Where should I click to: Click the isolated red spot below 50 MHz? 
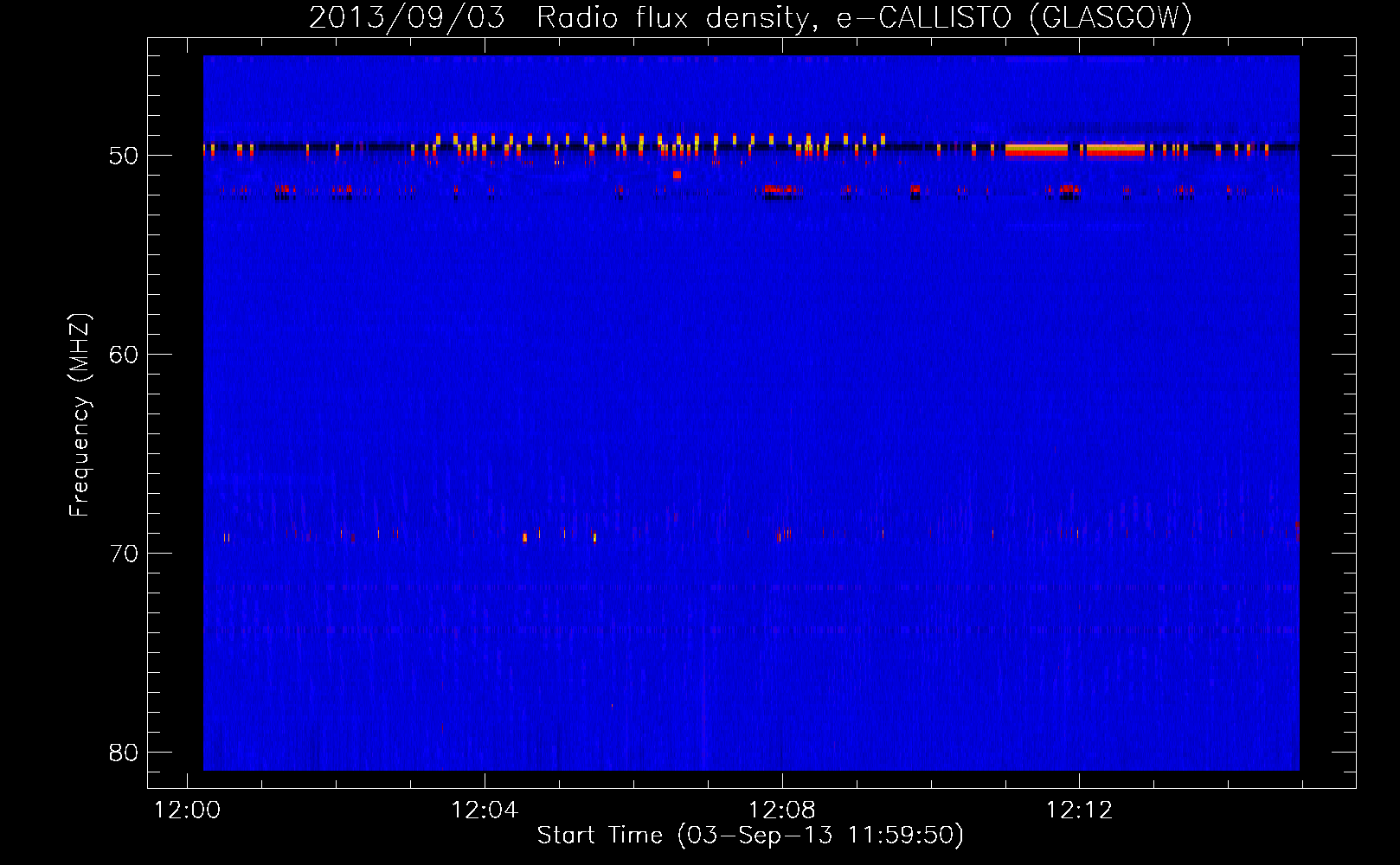coord(677,175)
